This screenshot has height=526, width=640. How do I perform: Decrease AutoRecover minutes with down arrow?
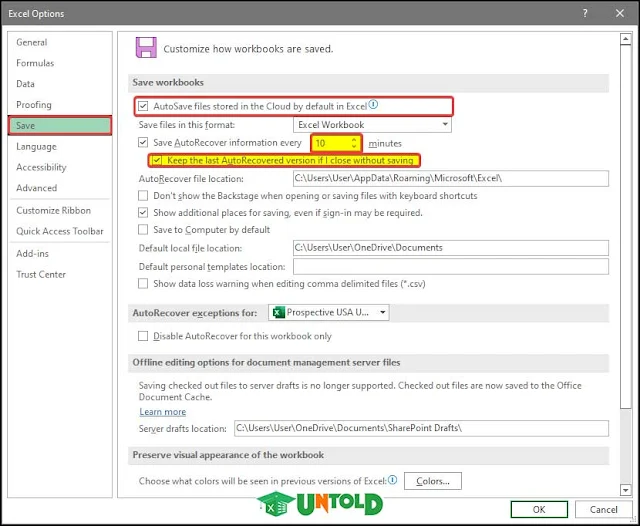pyautogui.click(x=354, y=146)
